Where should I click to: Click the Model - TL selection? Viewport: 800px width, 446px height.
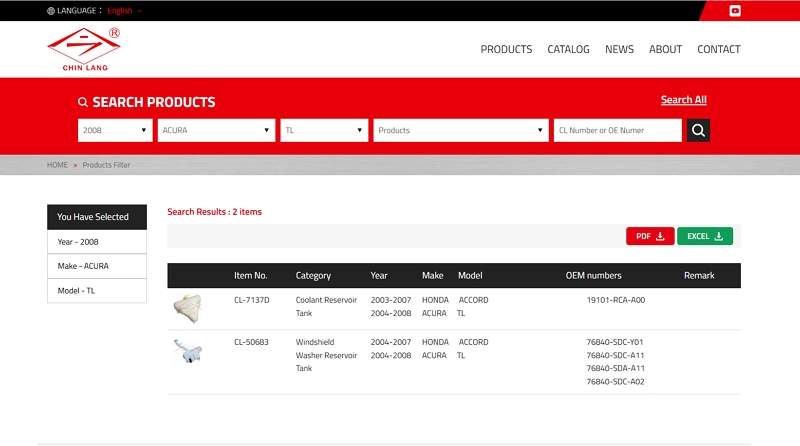pyautogui.click(x=97, y=290)
